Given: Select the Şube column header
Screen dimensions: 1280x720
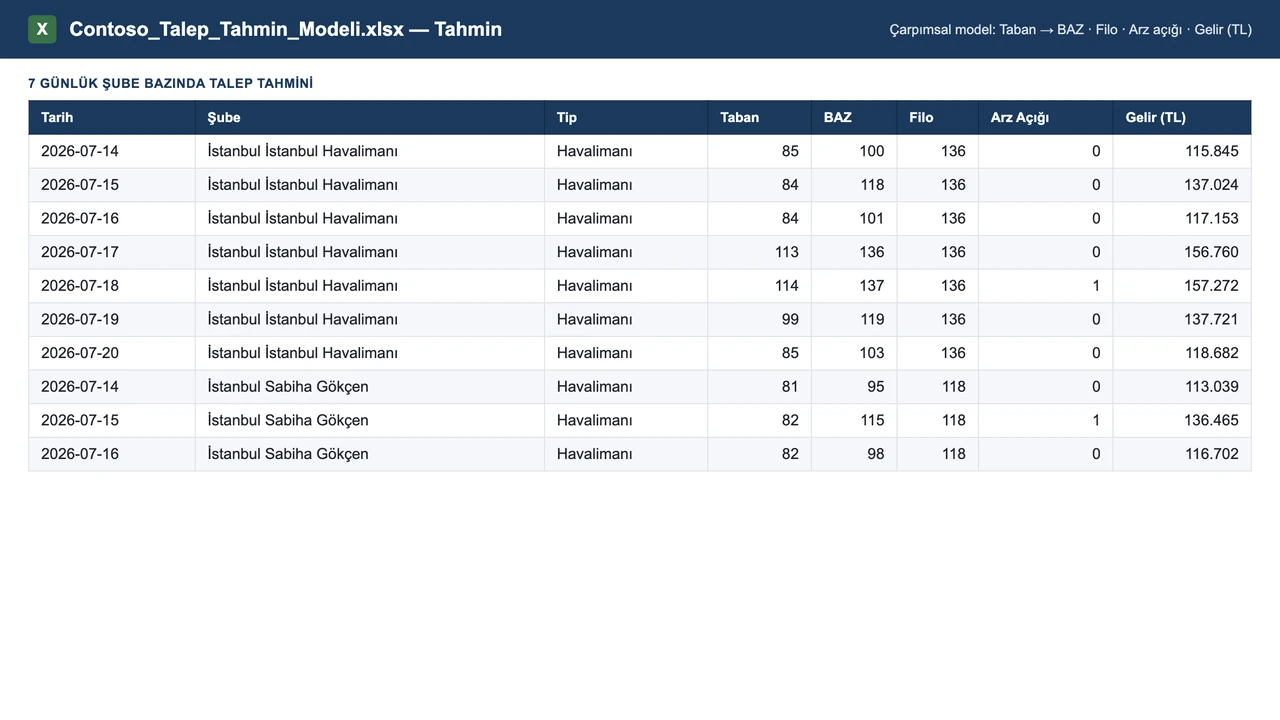Looking at the screenshot, I should [370, 117].
